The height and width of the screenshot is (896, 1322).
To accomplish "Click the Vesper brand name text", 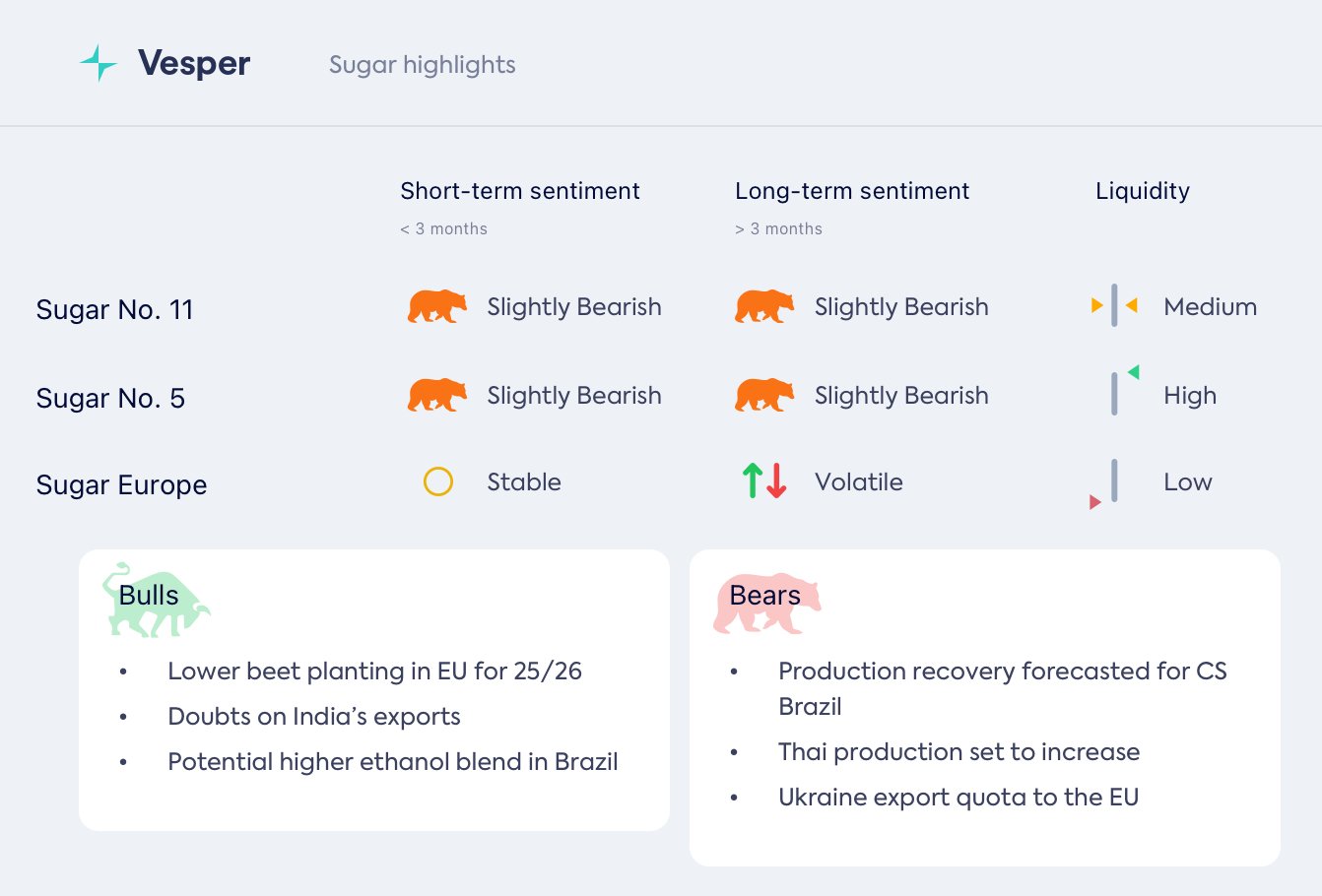I will point(194,64).
